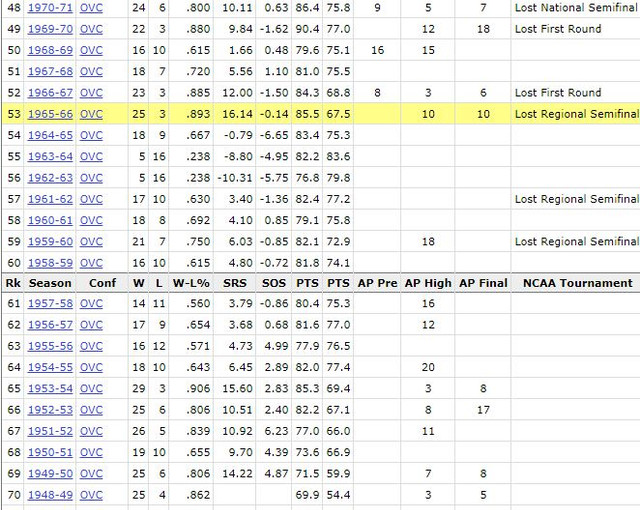Click the .893 win percentage cell
Image resolution: width=640 pixels, height=510 pixels.
[198, 114]
